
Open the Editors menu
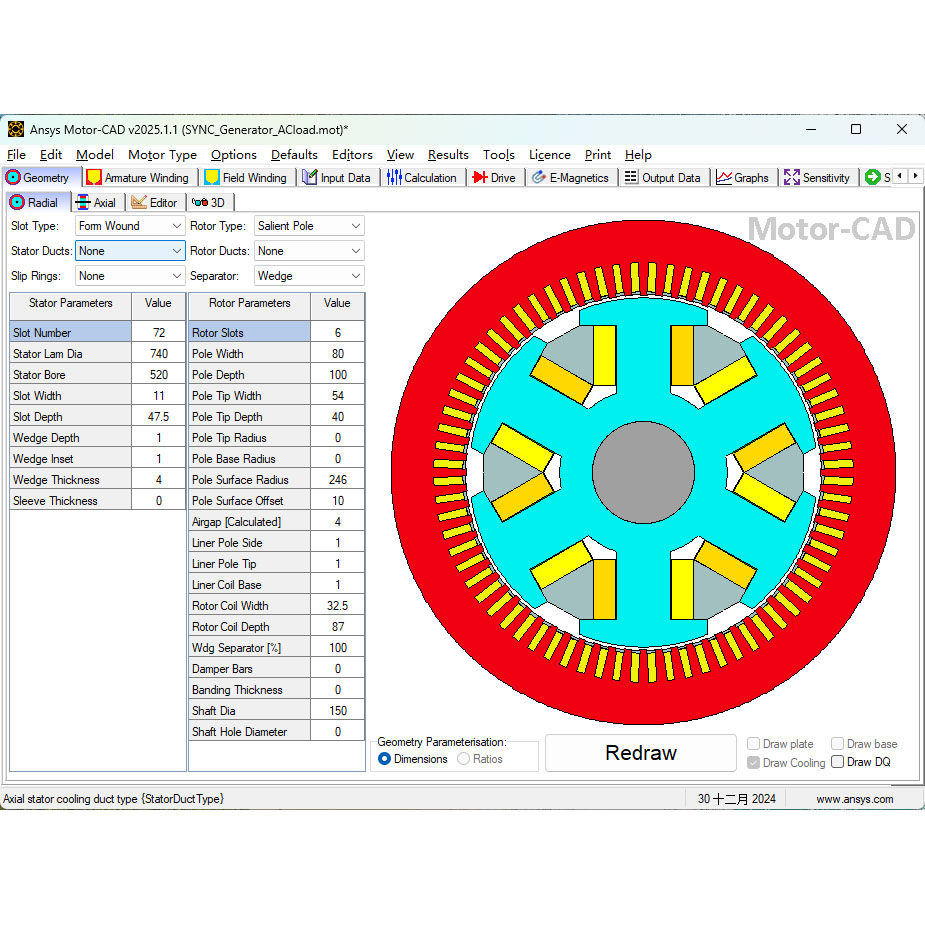(x=352, y=155)
